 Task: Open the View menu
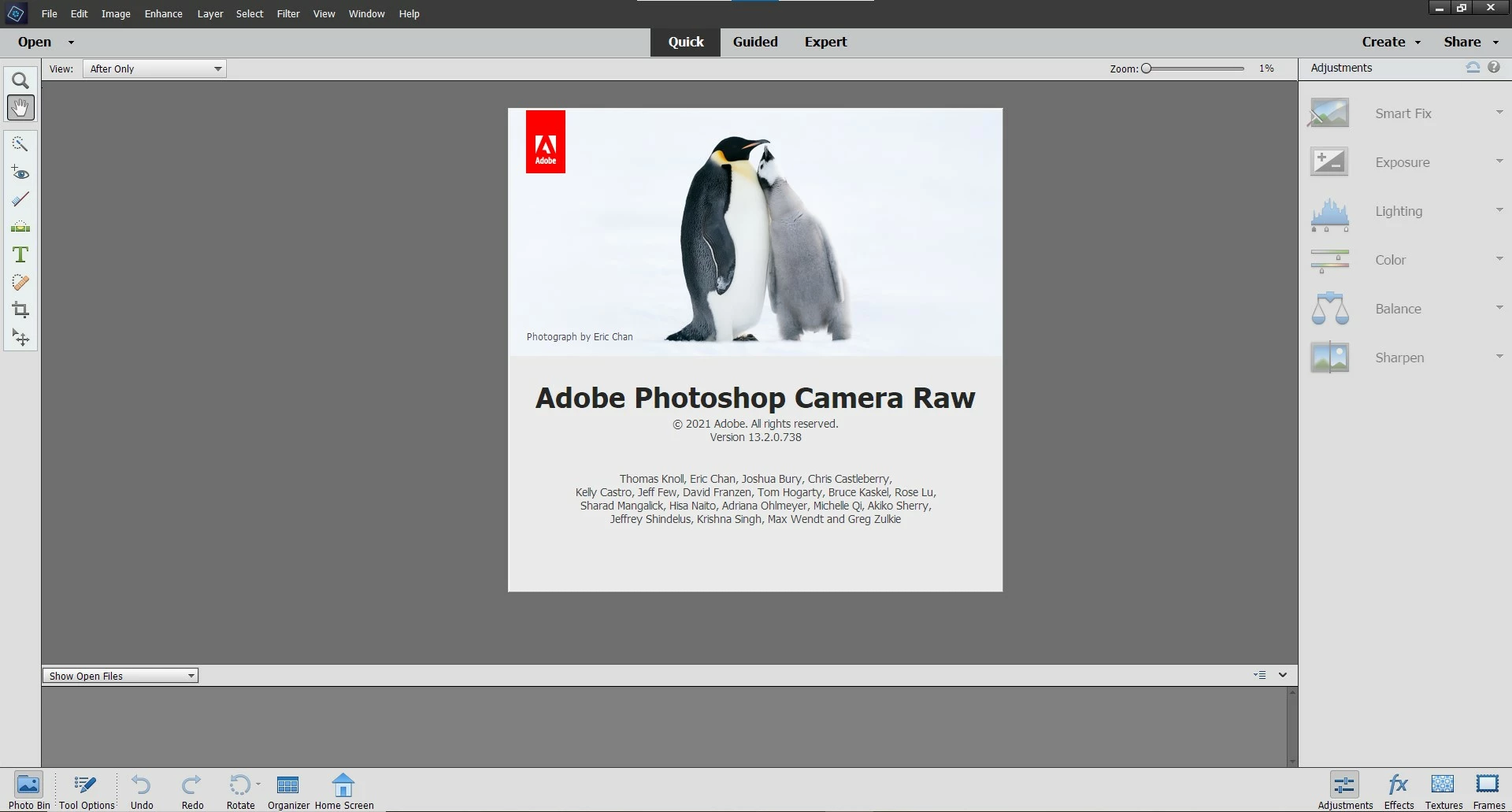coord(324,13)
